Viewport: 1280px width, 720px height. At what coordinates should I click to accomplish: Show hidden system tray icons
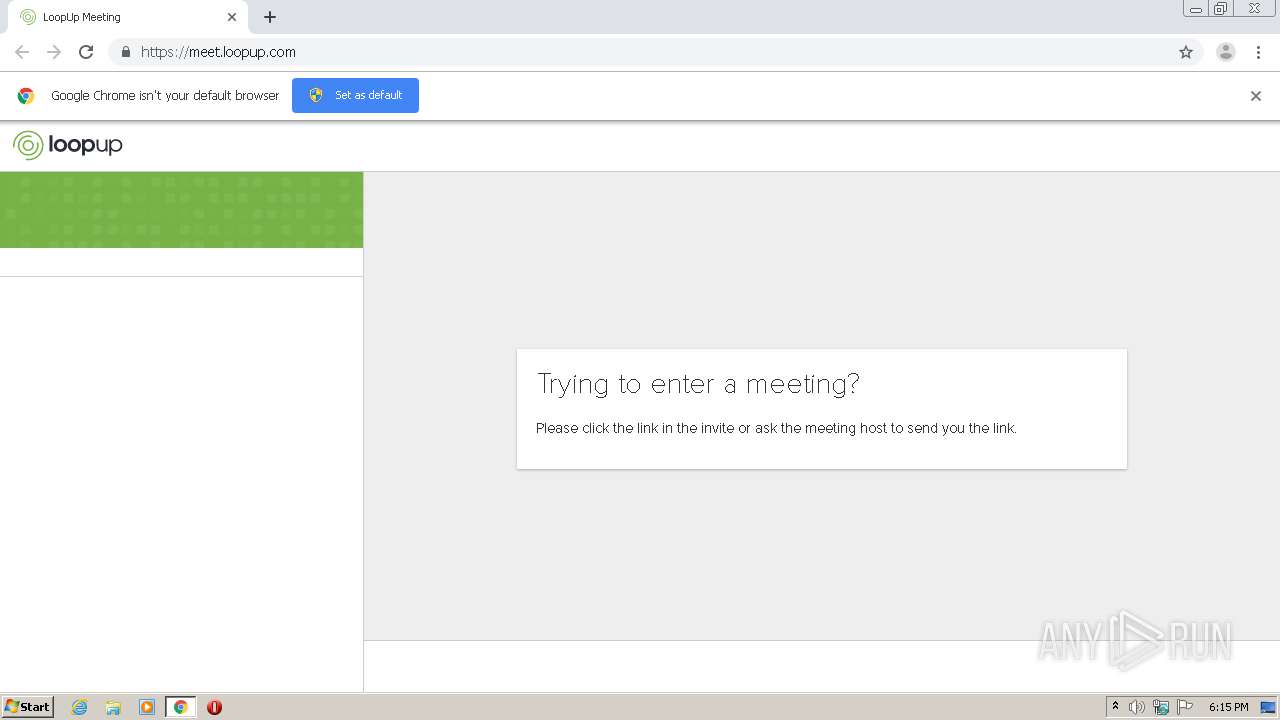coord(1116,707)
